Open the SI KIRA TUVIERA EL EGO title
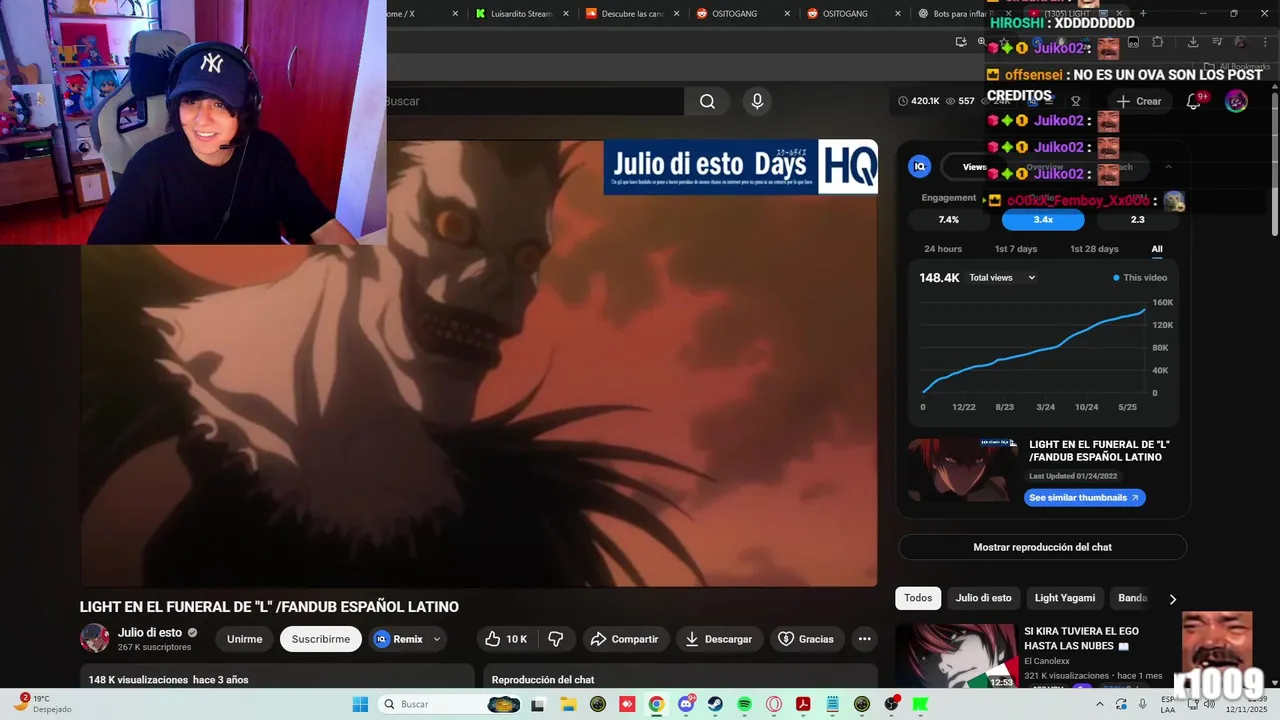1280x720 pixels. coord(1081,638)
